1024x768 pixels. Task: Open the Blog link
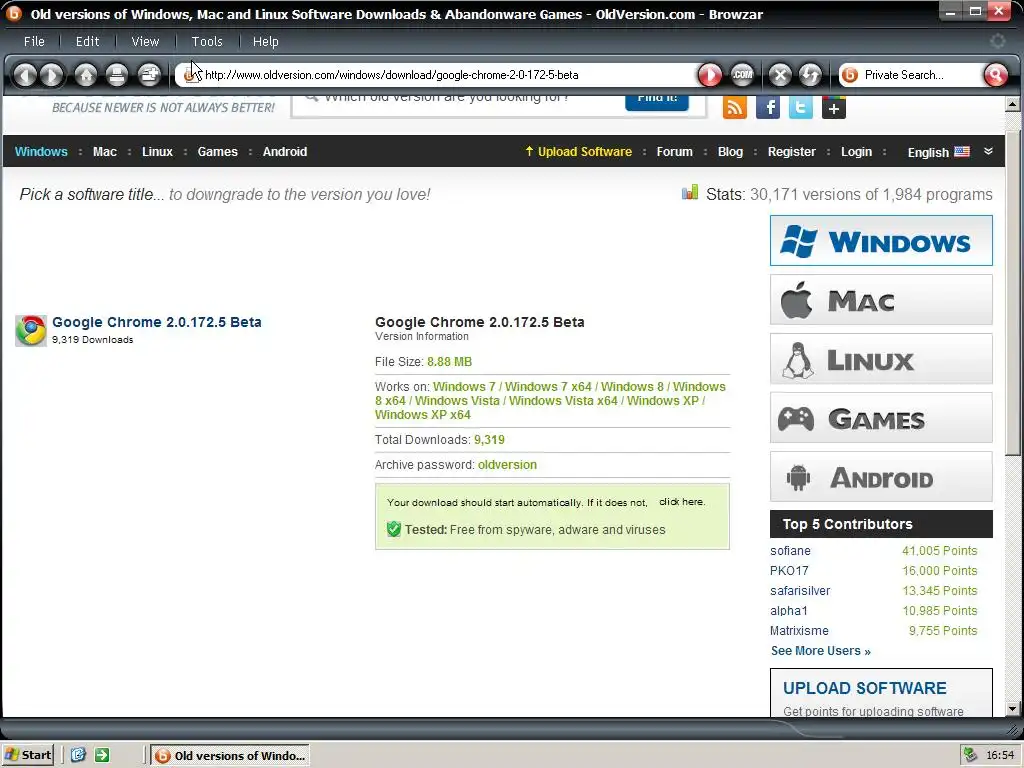[730, 152]
